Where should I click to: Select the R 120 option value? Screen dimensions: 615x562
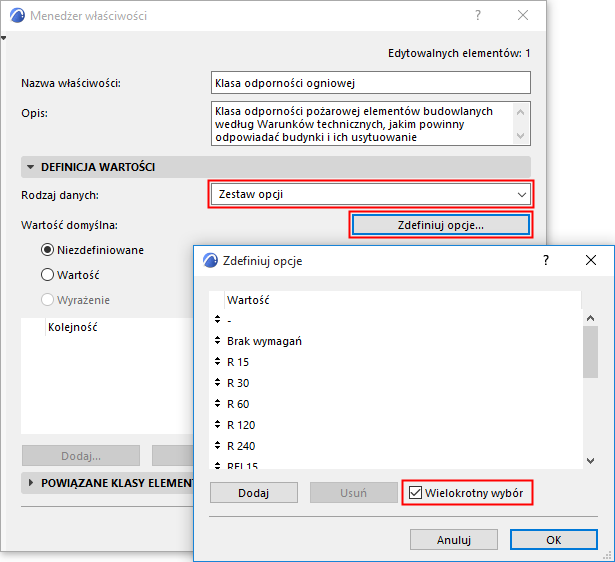(241, 425)
